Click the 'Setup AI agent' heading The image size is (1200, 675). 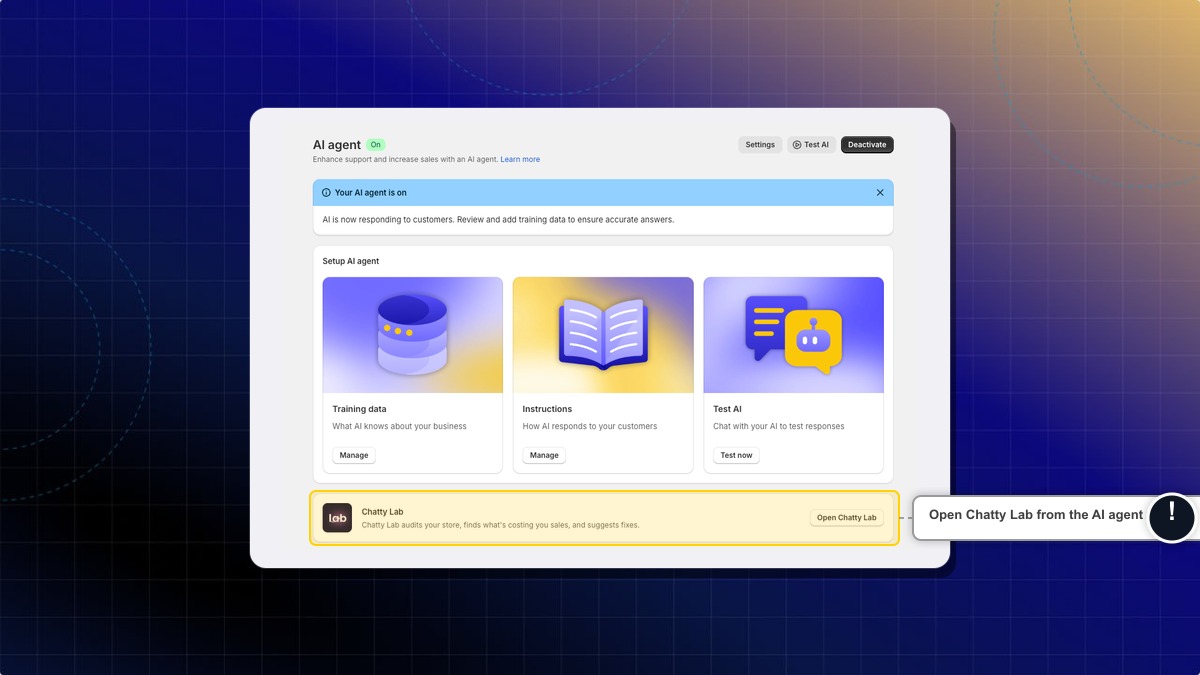pos(351,261)
